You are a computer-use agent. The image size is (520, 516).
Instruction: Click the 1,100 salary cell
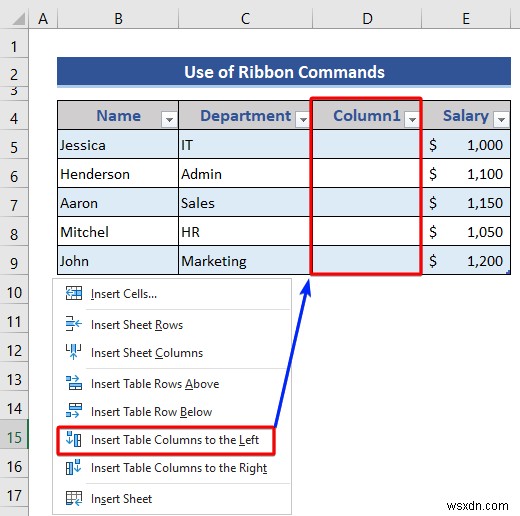[466, 174]
